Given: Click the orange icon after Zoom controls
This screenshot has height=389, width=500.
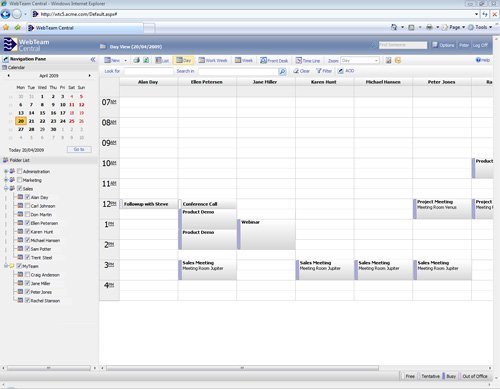Looking at the screenshot, I should (x=398, y=60).
